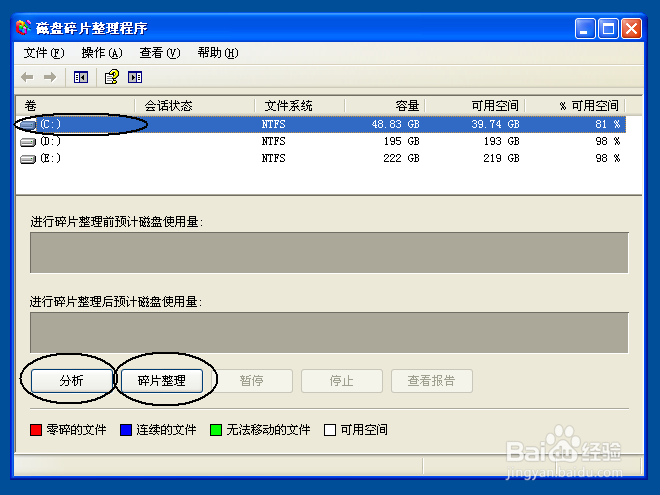The image size is (660, 495).
Task: Click the green 无法移动的文件 legend swatch
Action: pyautogui.click(x=216, y=430)
